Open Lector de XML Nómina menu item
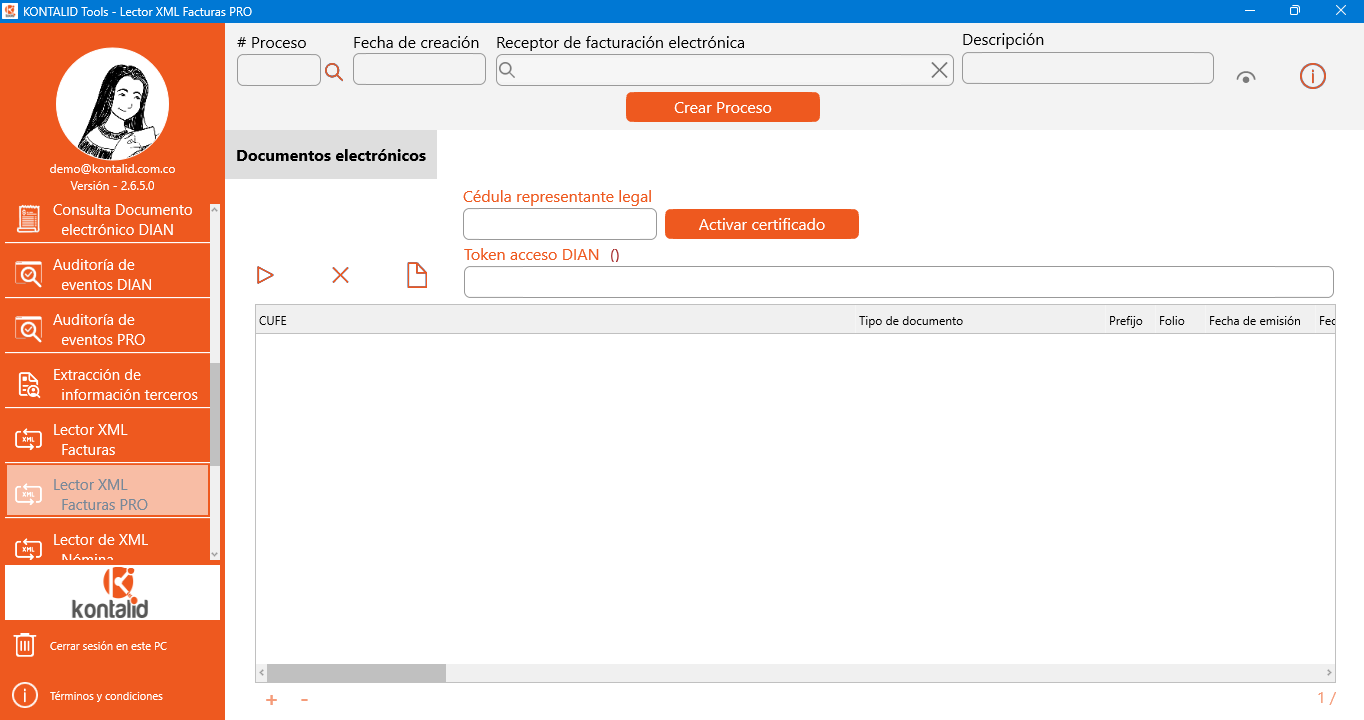Image resolution: width=1364 pixels, height=720 pixels. (x=108, y=542)
